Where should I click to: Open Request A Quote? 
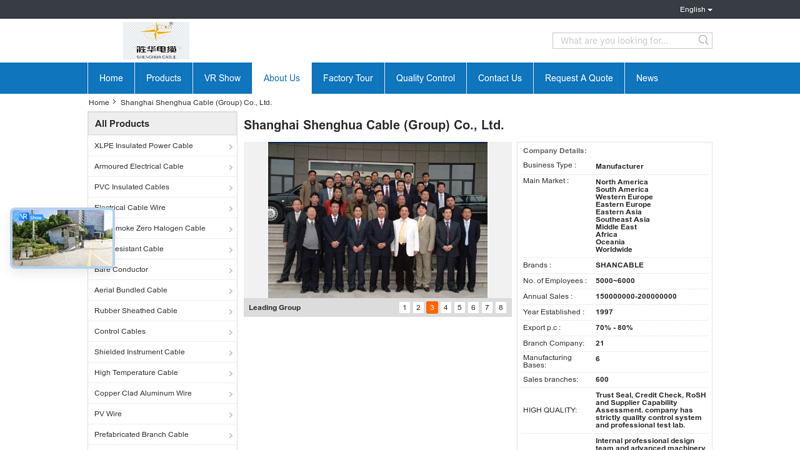point(579,78)
